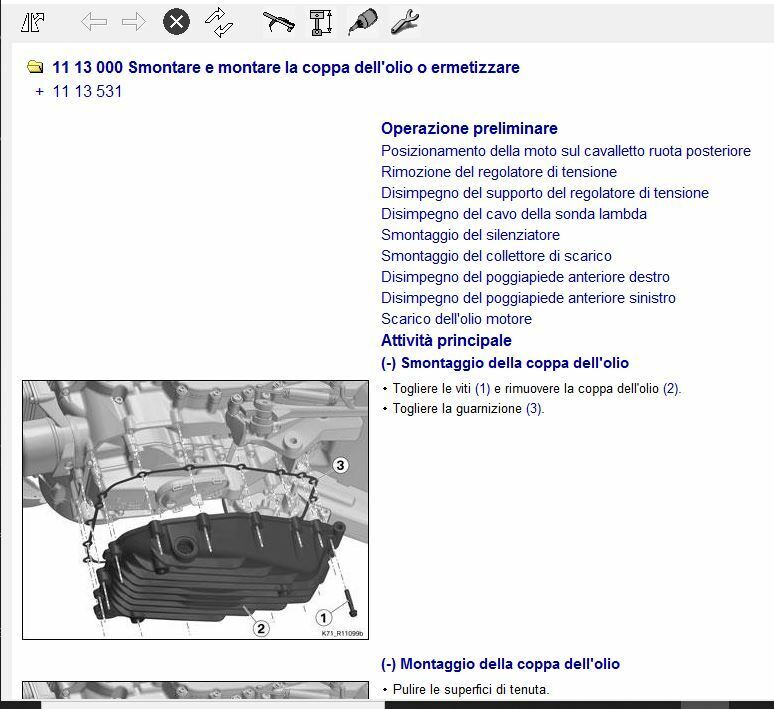Screen dimensions: 774x709
Task: Open Disimpegno del cavo della sonda lambda
Action: click(513, 214)
